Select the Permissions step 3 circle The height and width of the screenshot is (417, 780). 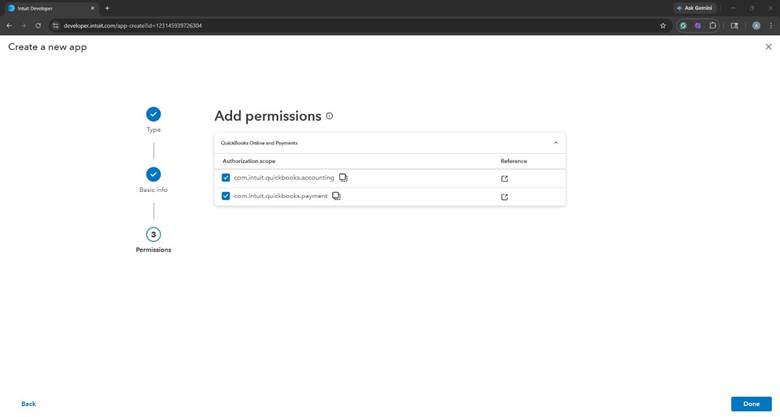(x=153, y=234)
